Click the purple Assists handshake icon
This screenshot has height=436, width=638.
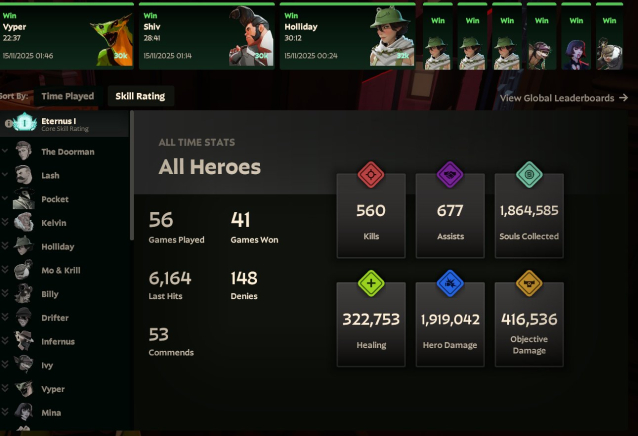click(450, 175)
